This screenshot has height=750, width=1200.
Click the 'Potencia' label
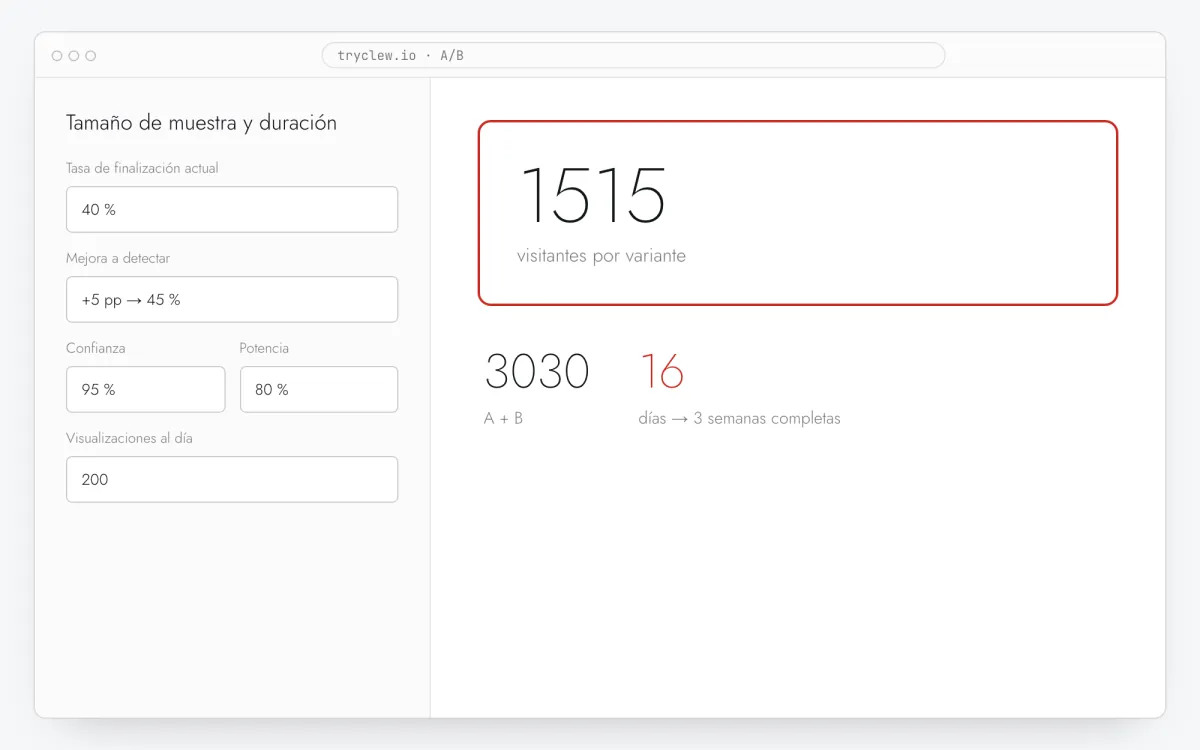[264, 348]
